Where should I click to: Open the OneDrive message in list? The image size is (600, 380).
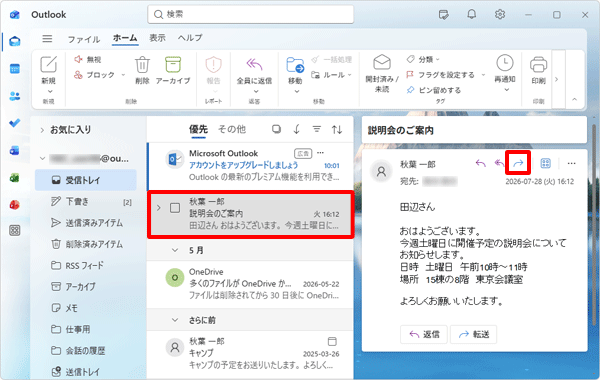[x=250, y=284]
